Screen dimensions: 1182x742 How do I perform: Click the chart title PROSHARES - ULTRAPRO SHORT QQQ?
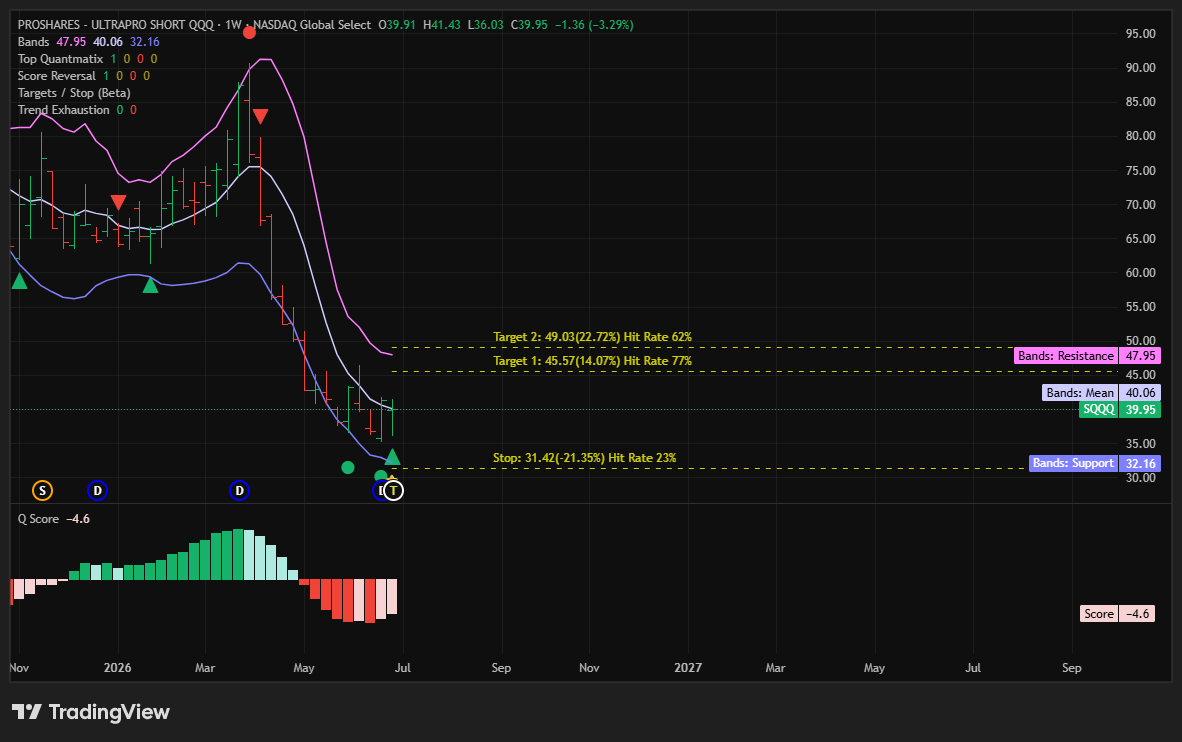[x=115, y=25]
